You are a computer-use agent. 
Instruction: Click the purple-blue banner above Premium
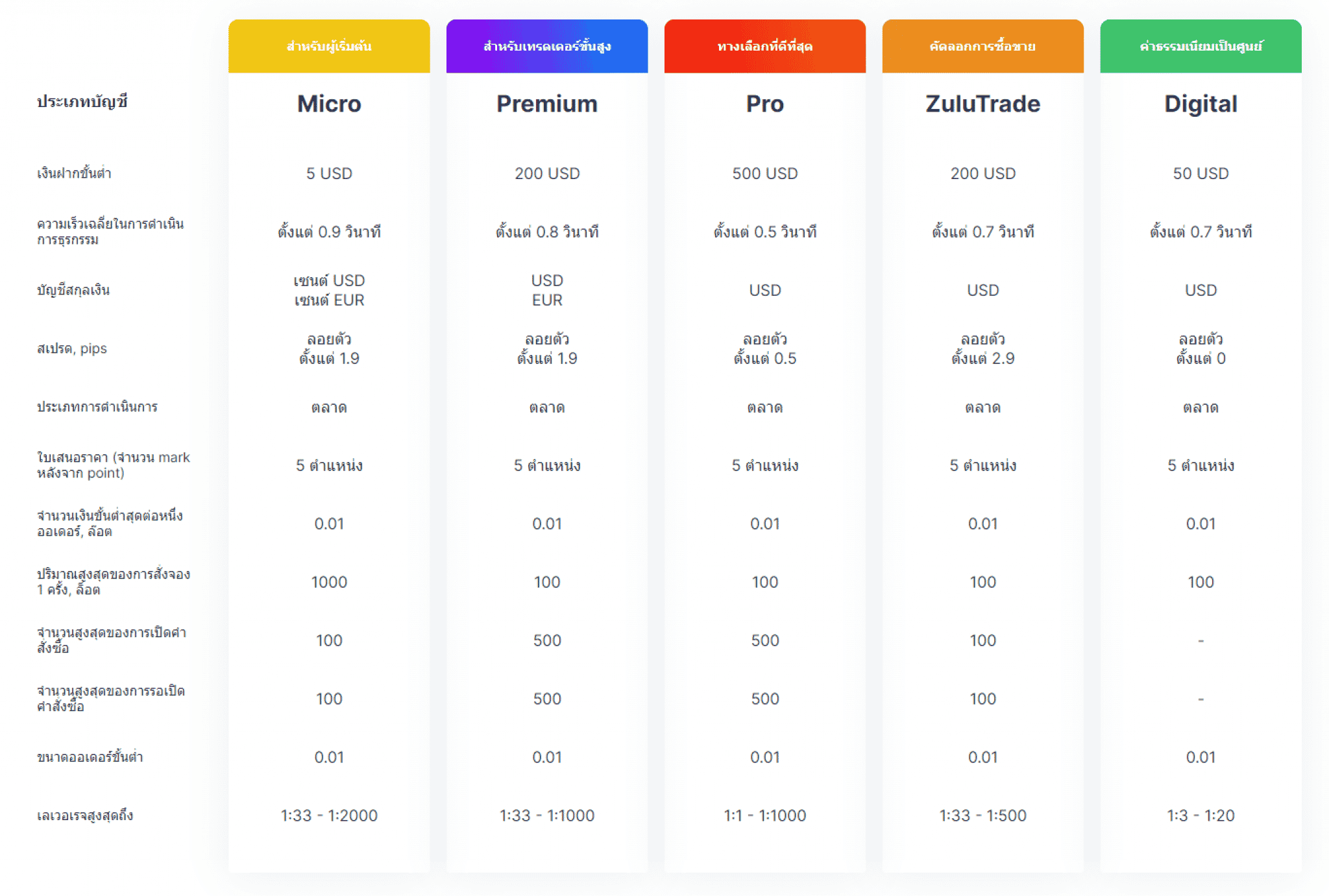click(x=547, y=46)
